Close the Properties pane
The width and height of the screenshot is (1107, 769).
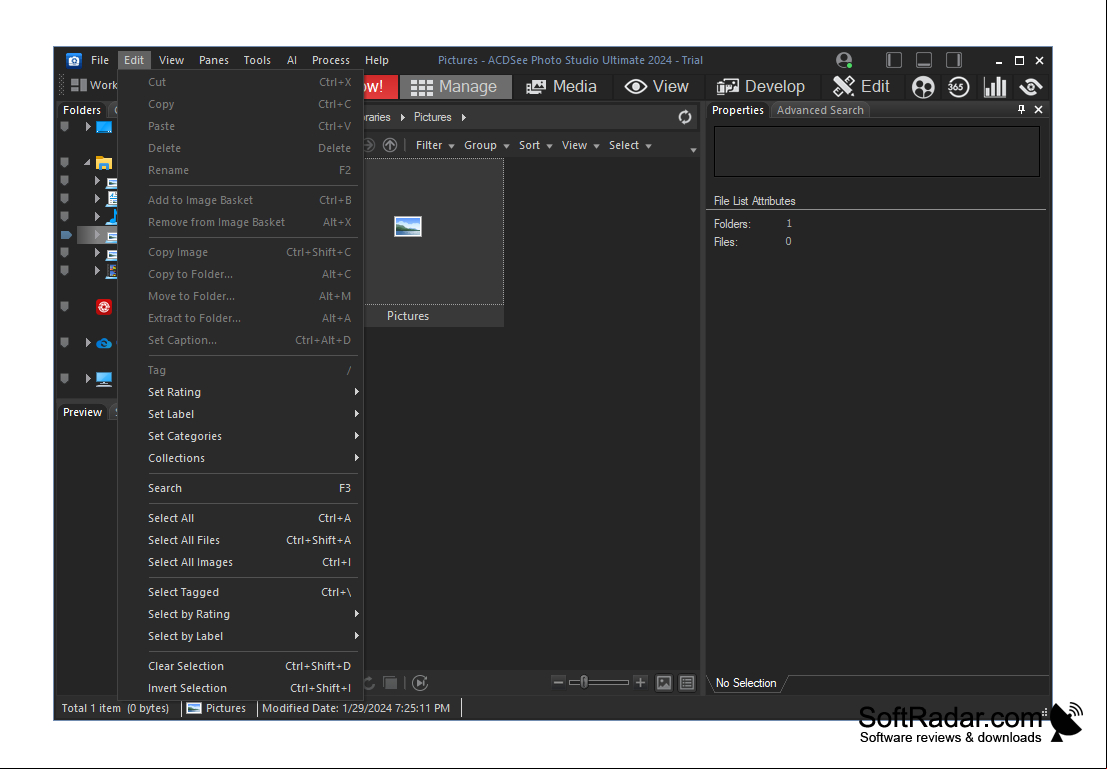(1039, 109)
